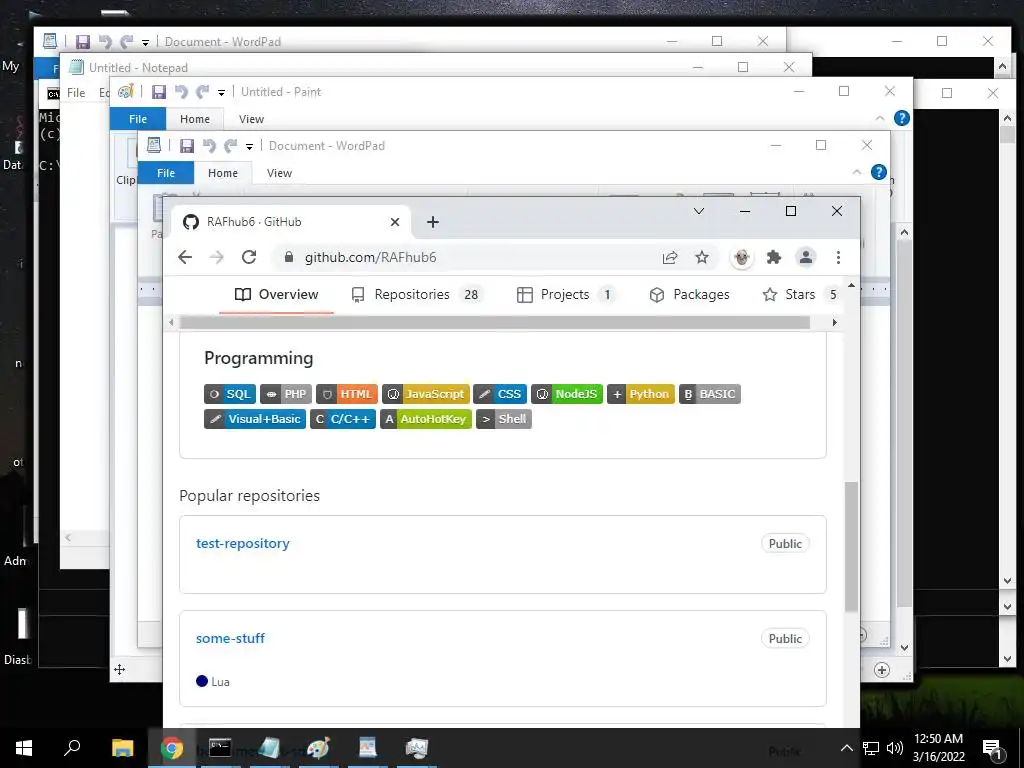
Task: Save the image from Paint's toolbar
Action: click(x=159, y=92)
